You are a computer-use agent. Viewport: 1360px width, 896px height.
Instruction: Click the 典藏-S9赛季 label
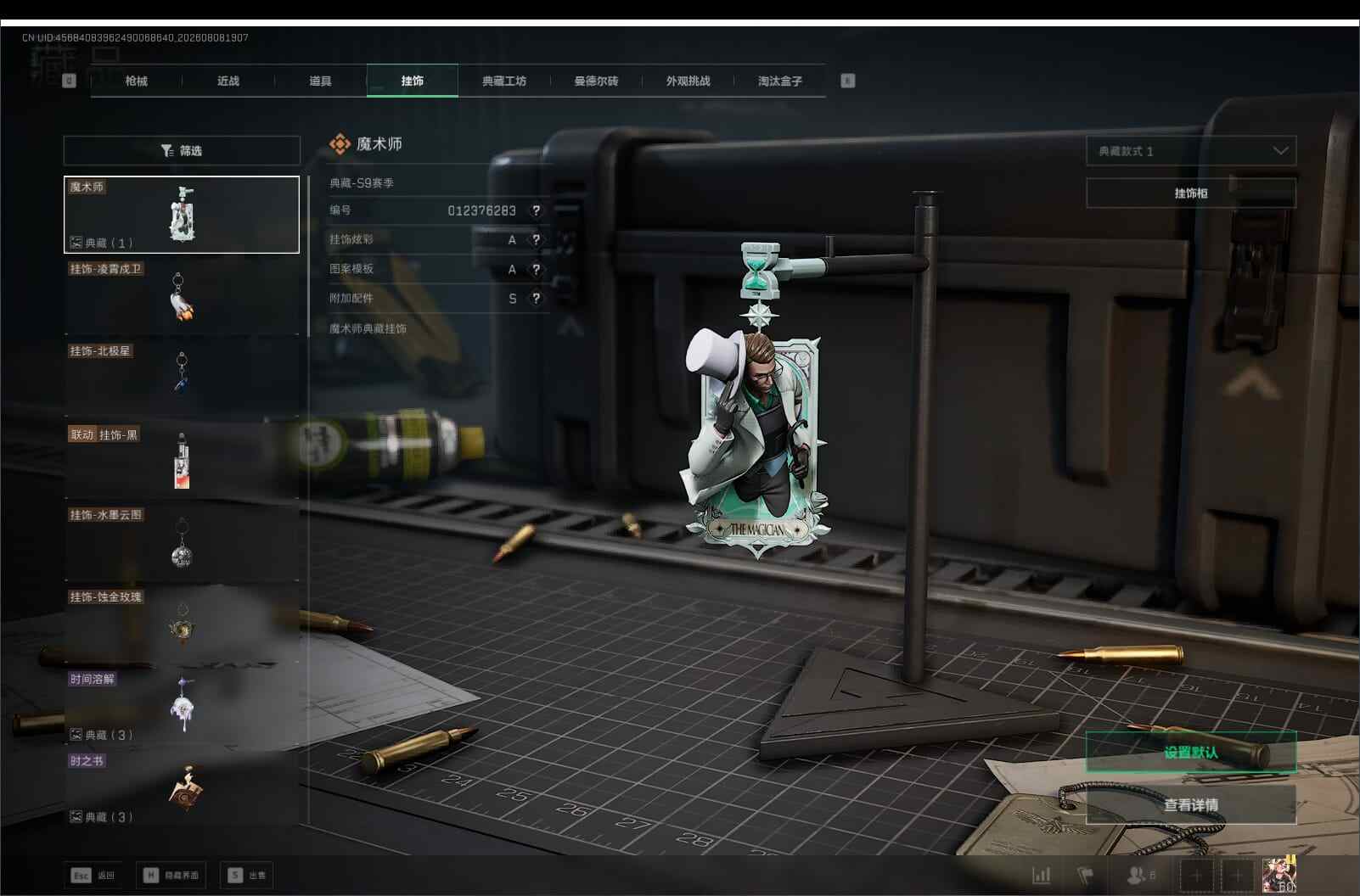(362, 182)
